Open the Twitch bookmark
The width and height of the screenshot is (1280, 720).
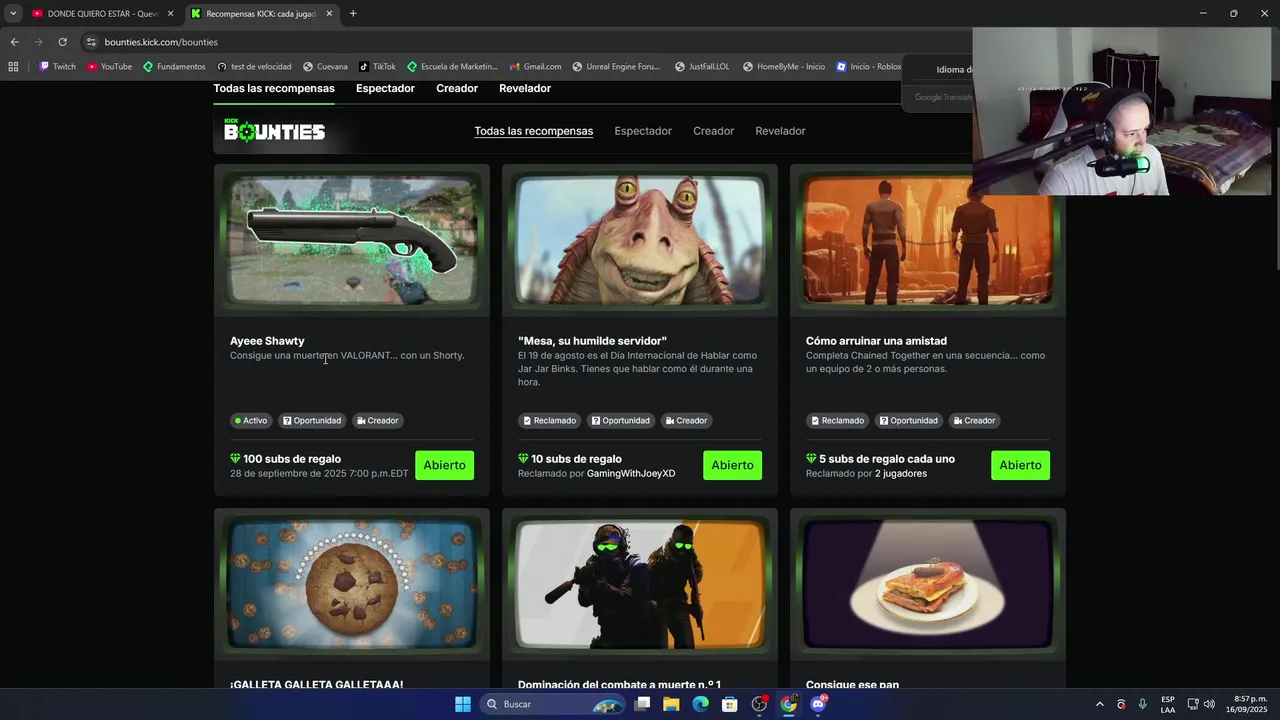coord(57,67)
